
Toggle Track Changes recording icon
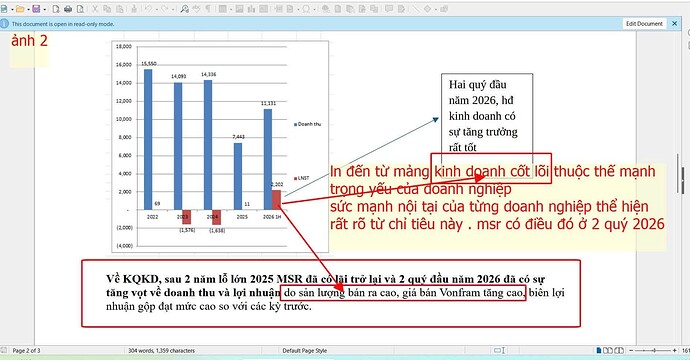(x=401, y=9)
